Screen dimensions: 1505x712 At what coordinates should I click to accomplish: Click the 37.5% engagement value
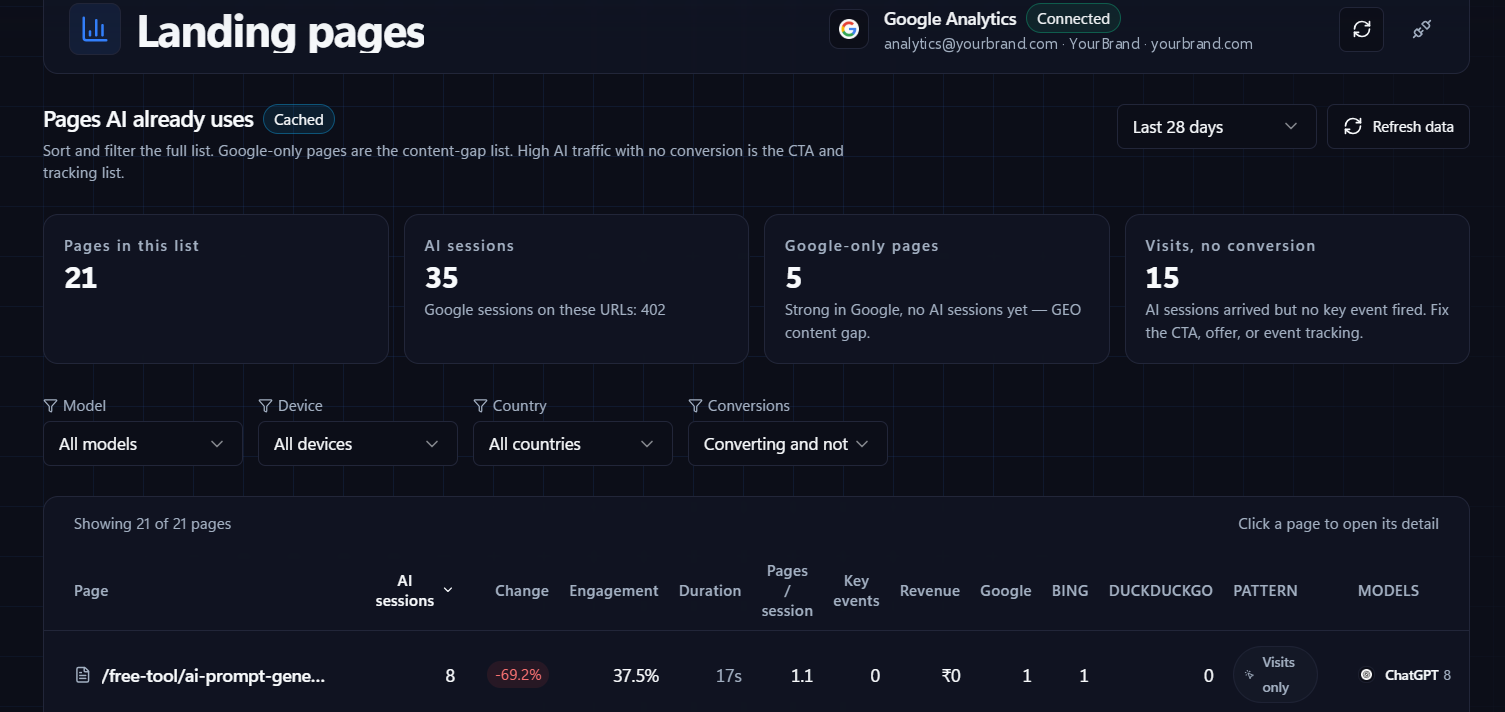636,676
